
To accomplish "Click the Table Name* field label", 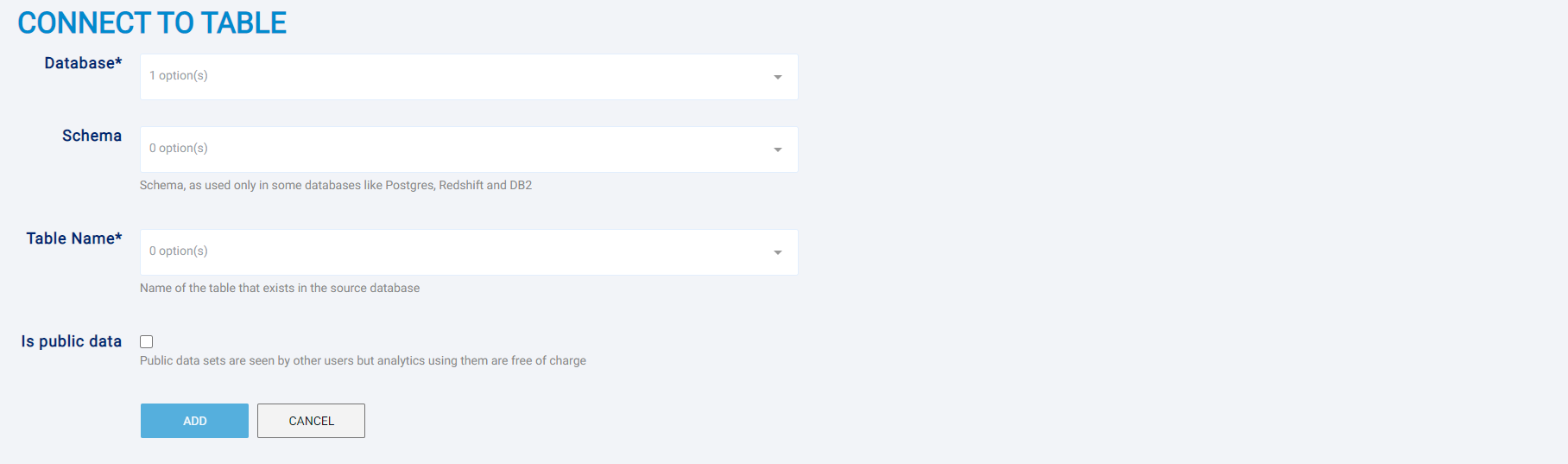I will coord(74,238).
